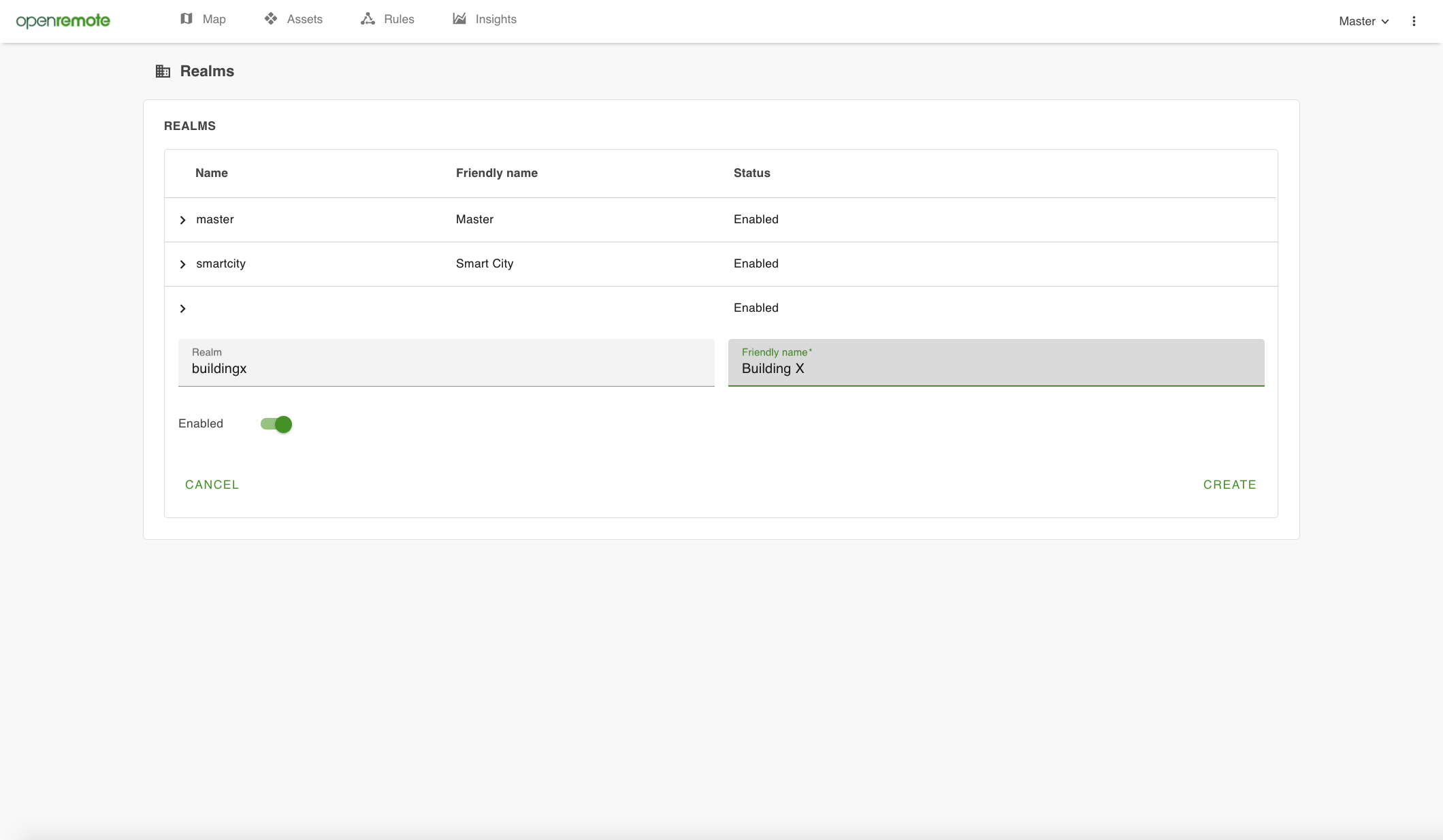Sort by the Friendly name column header
Screen dimensions: 1443x840
click(x=496, y=173)
